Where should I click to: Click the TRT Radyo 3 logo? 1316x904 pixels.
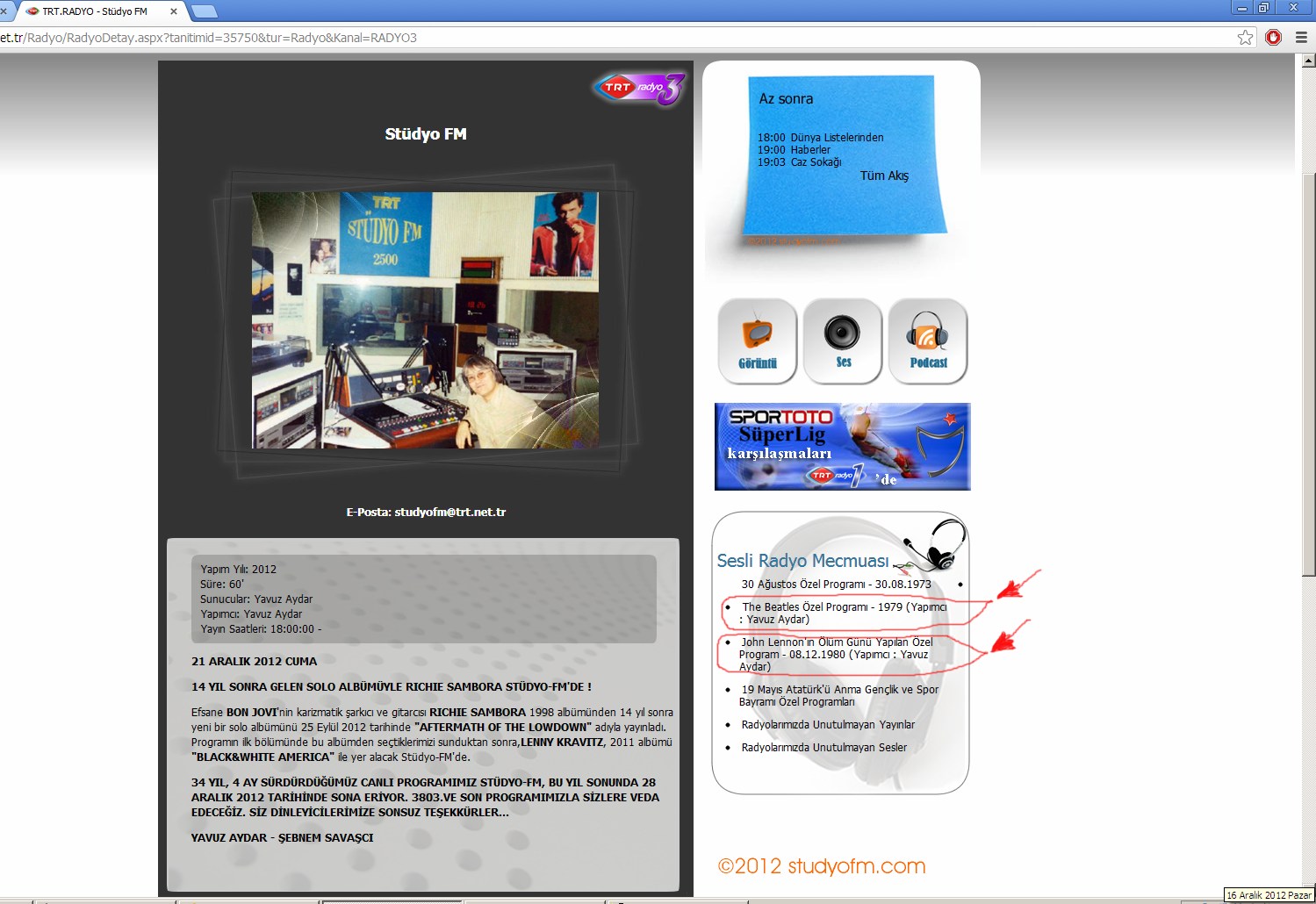pyautogui.click(x=639, y=88)
